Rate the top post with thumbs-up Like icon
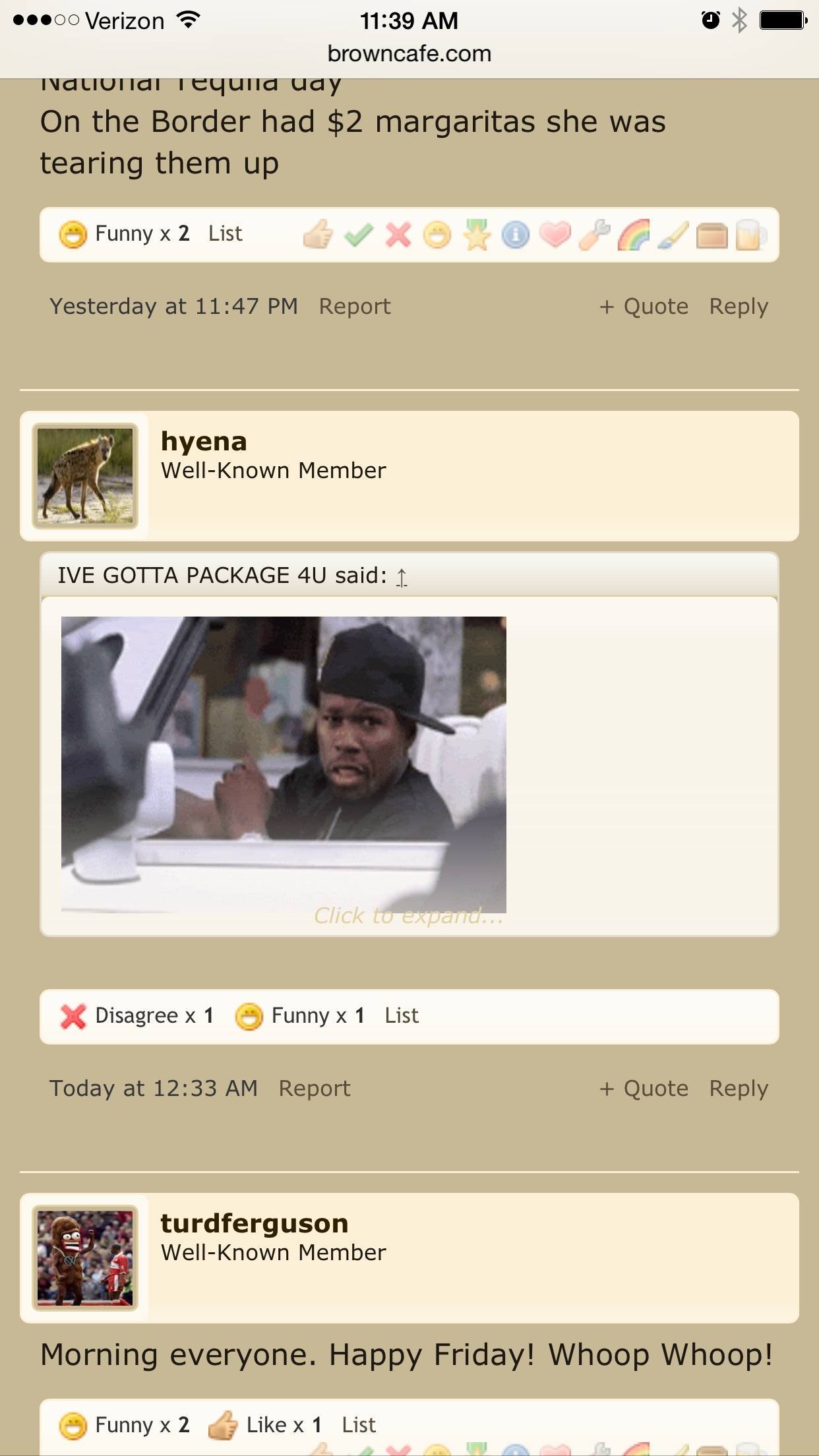 (x=318, y=235)
